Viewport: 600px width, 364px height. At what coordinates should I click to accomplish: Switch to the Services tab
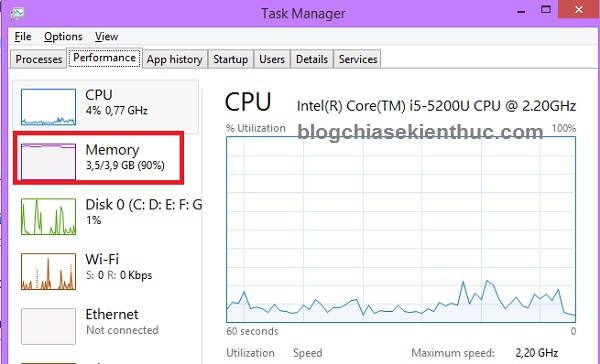point(358,59)
